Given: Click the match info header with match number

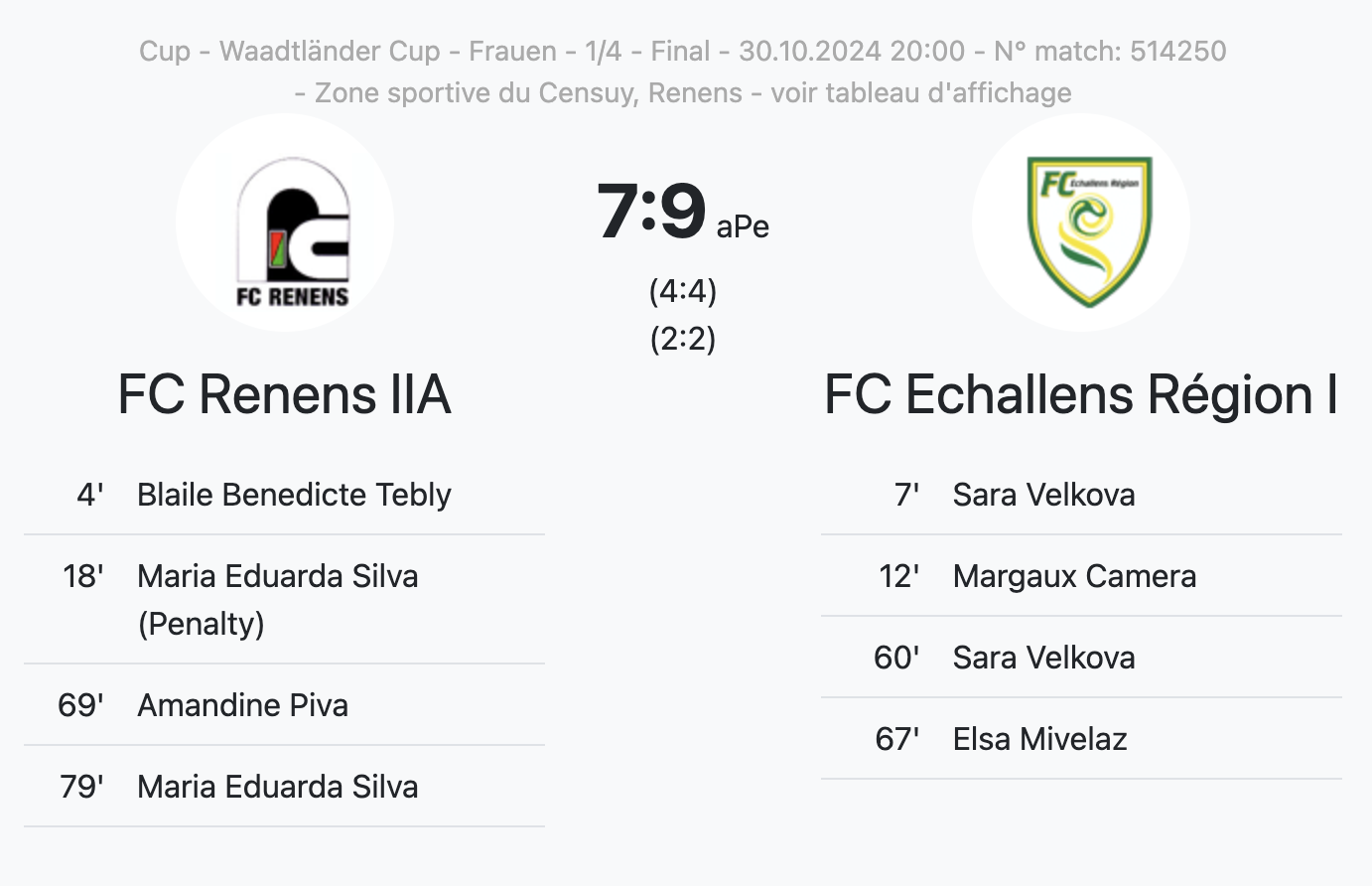Looking at the screenshot, I should (683, 51).
